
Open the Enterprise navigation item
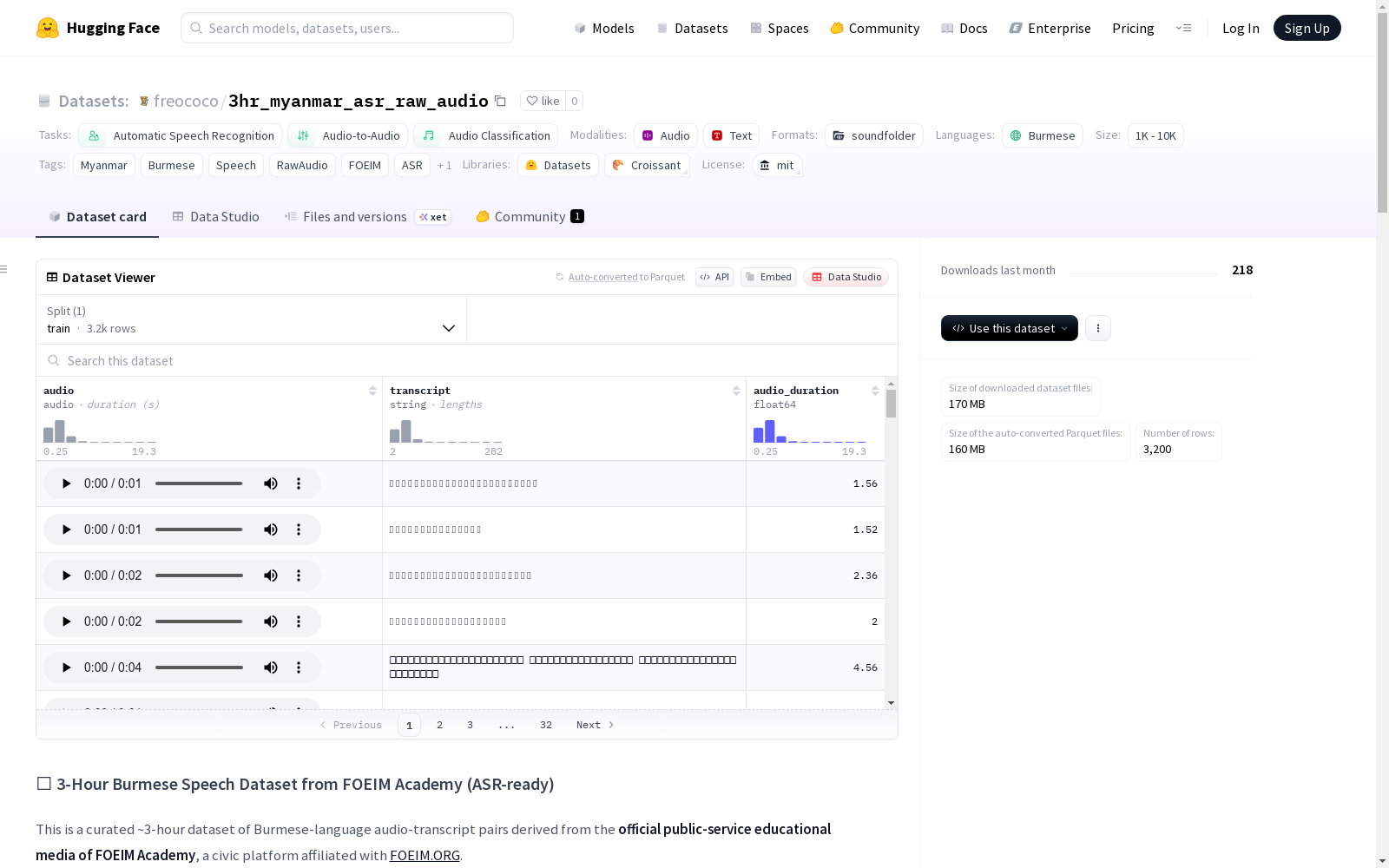click(x=1050, y=28)
